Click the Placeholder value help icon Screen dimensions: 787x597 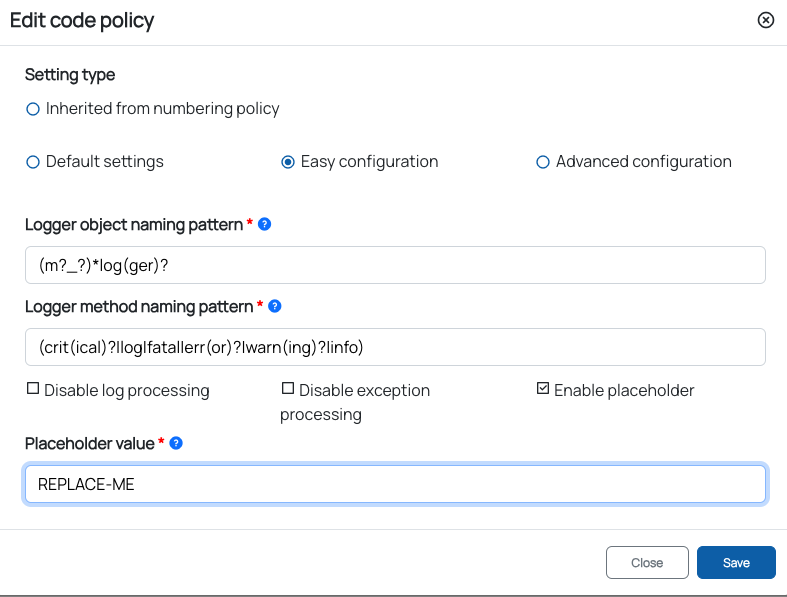[176, 442]
